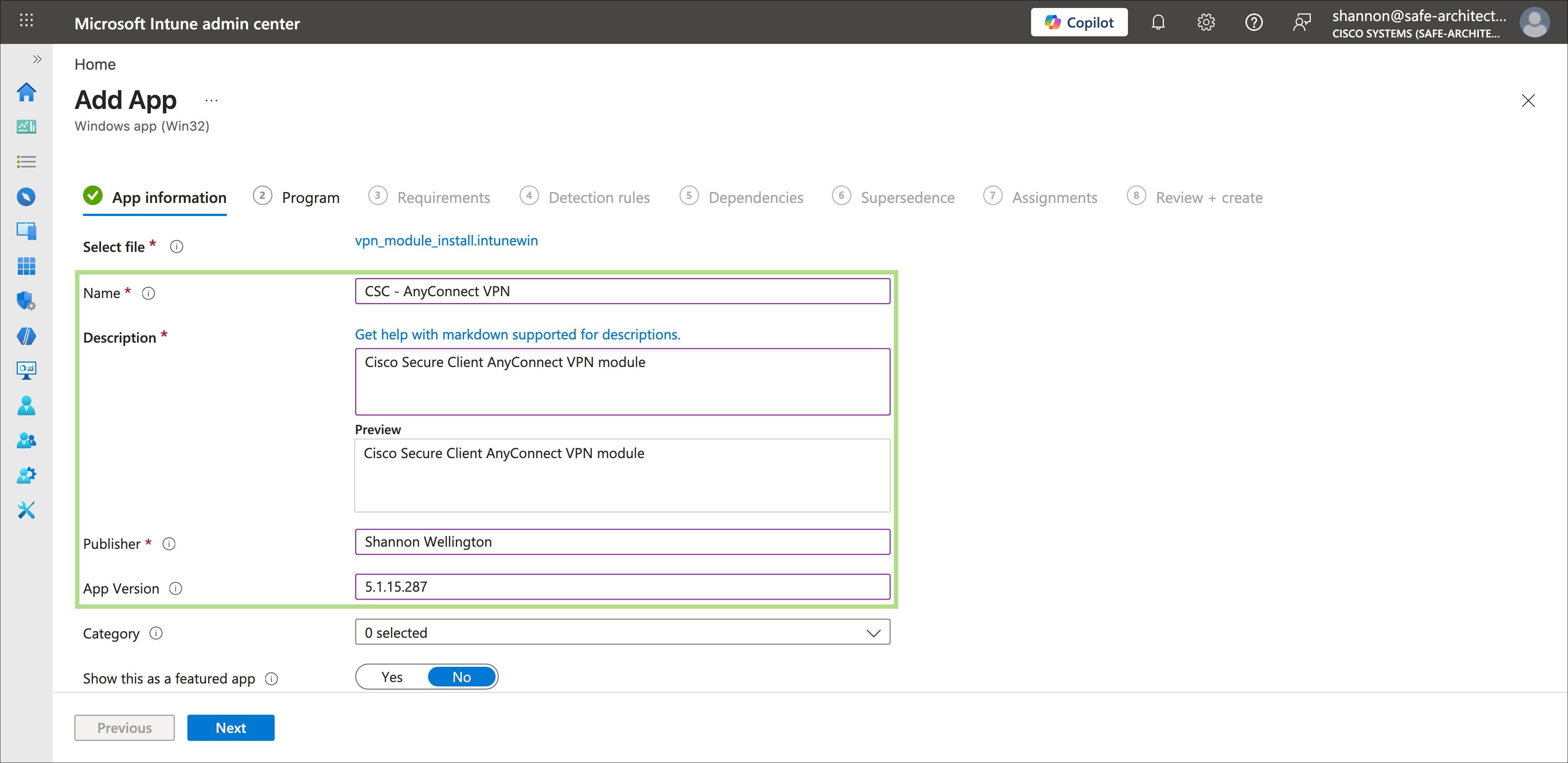Open the blue compass Explorer sidebar icon

tap(26, 197)
